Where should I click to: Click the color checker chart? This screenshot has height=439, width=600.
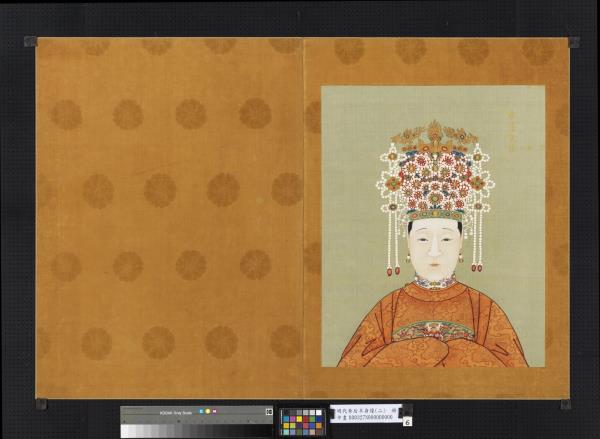302,421
